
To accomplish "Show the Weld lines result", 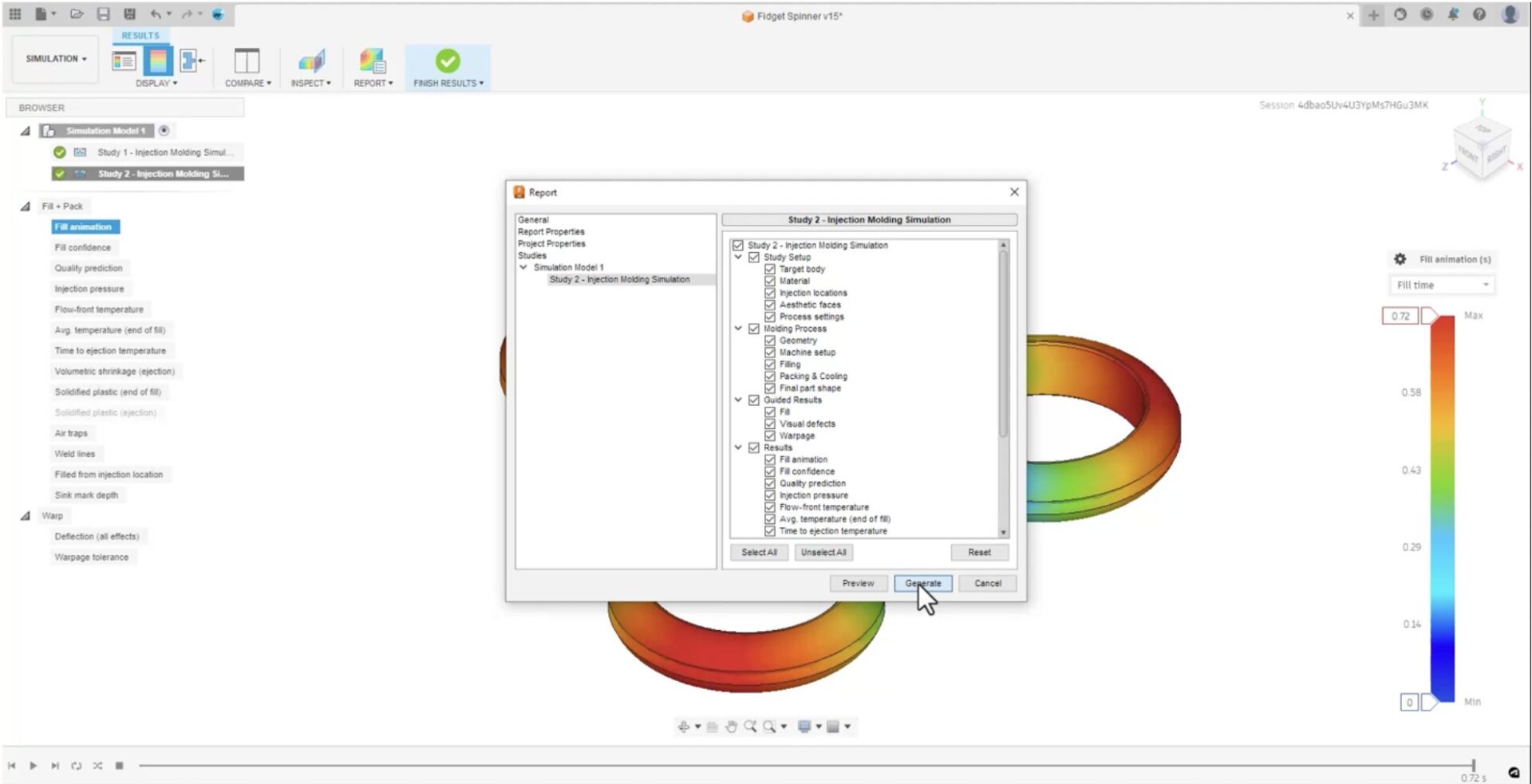I will click(x=75, y=454).
